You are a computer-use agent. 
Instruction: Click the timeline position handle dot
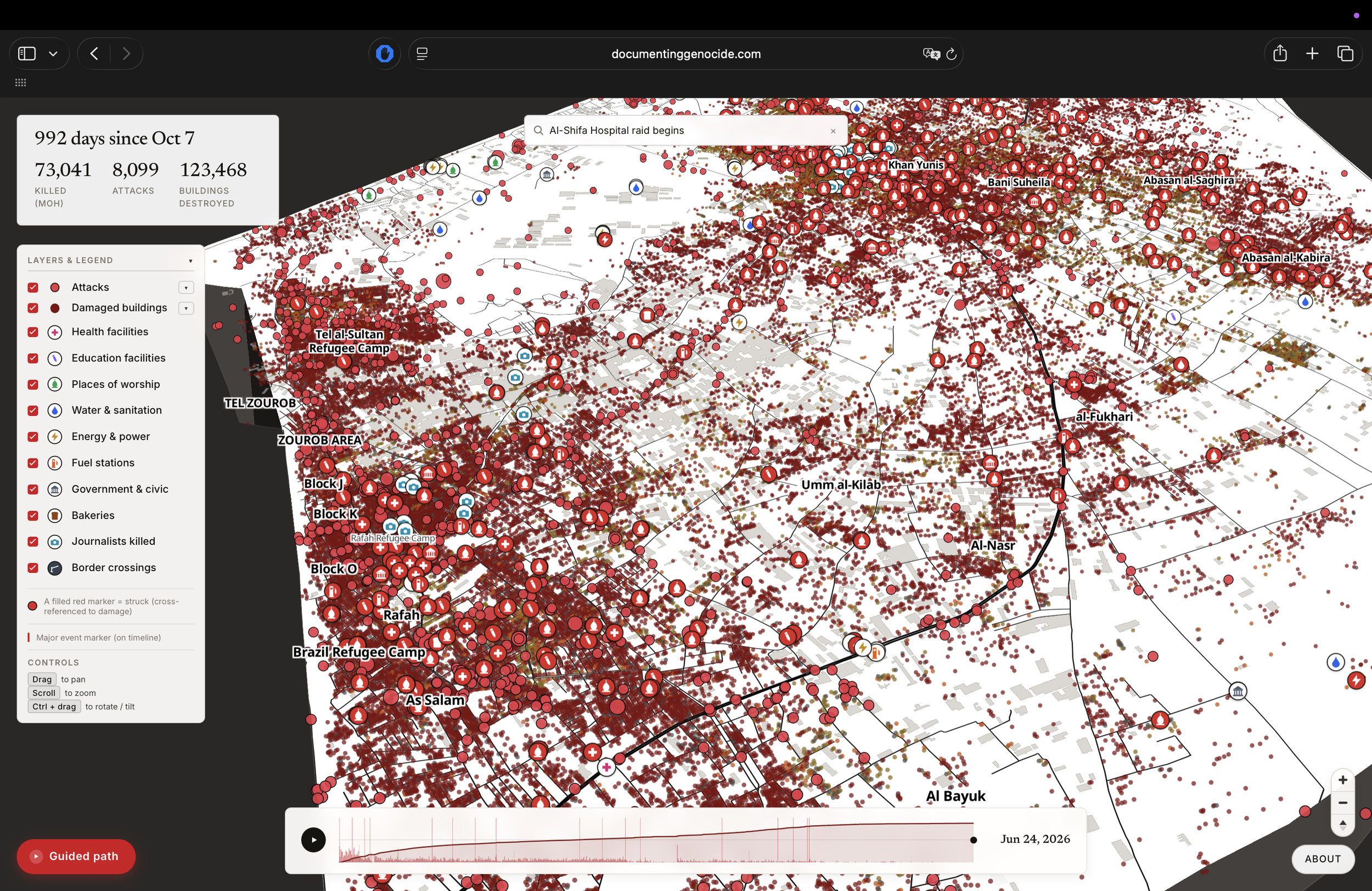point(974,841)
